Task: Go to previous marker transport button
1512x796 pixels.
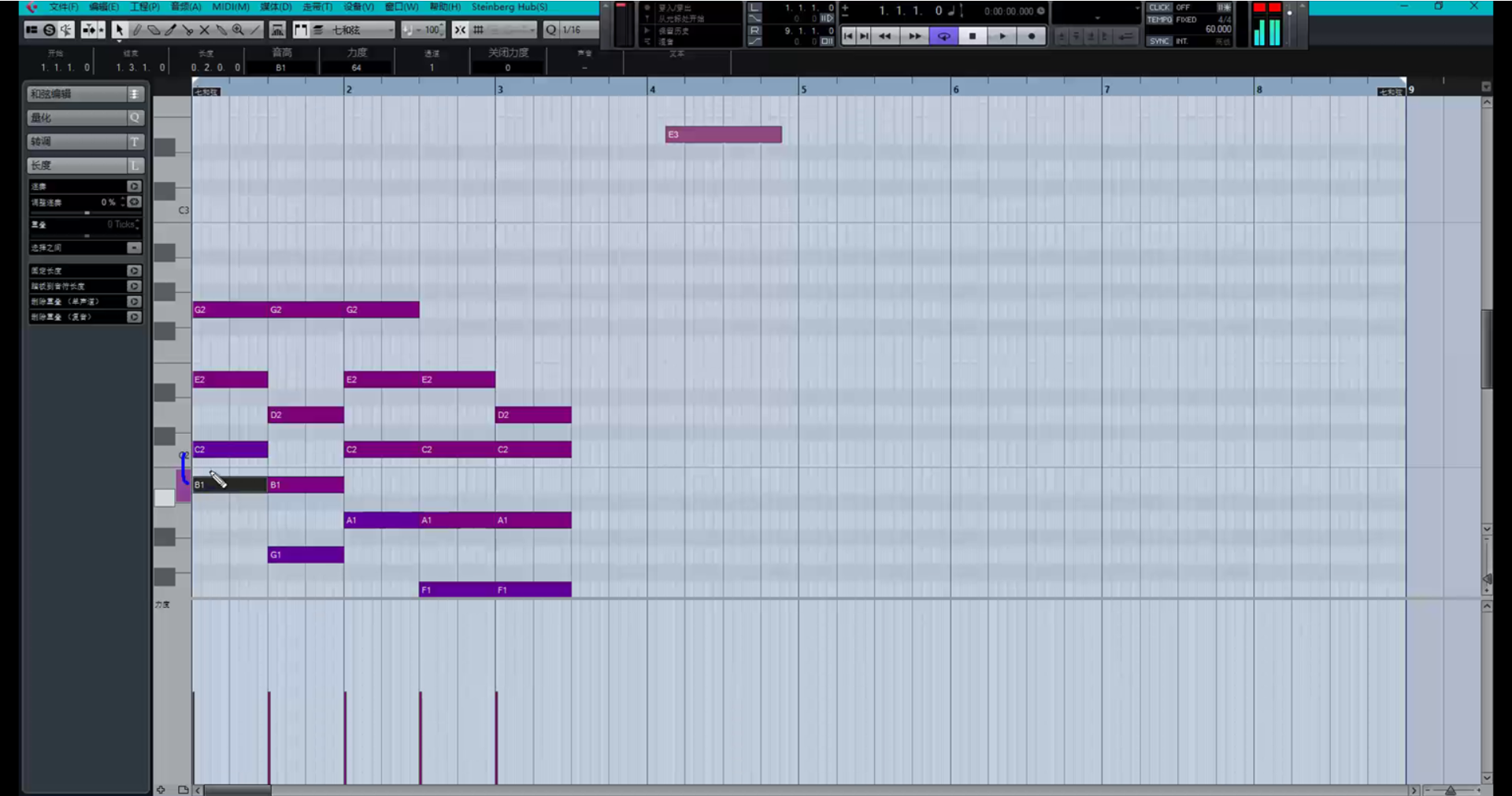Action: point(848,36)
